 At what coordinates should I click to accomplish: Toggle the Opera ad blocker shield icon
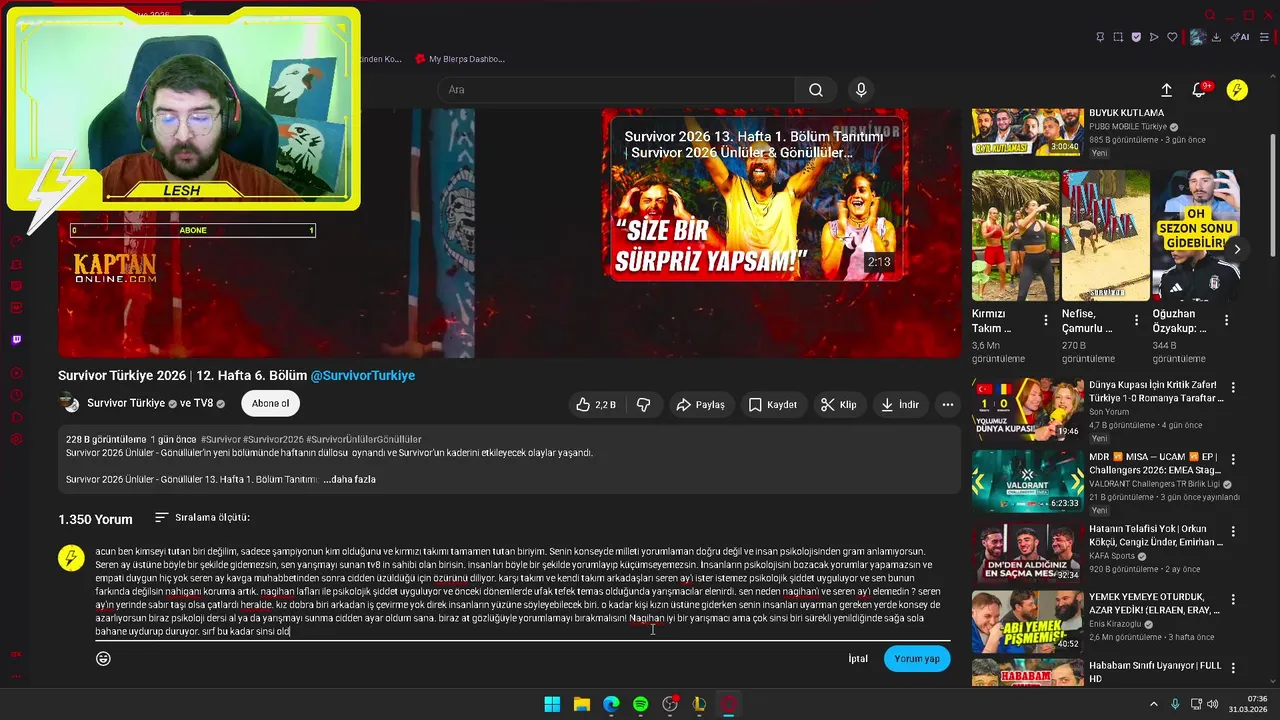pos(1136,37)
